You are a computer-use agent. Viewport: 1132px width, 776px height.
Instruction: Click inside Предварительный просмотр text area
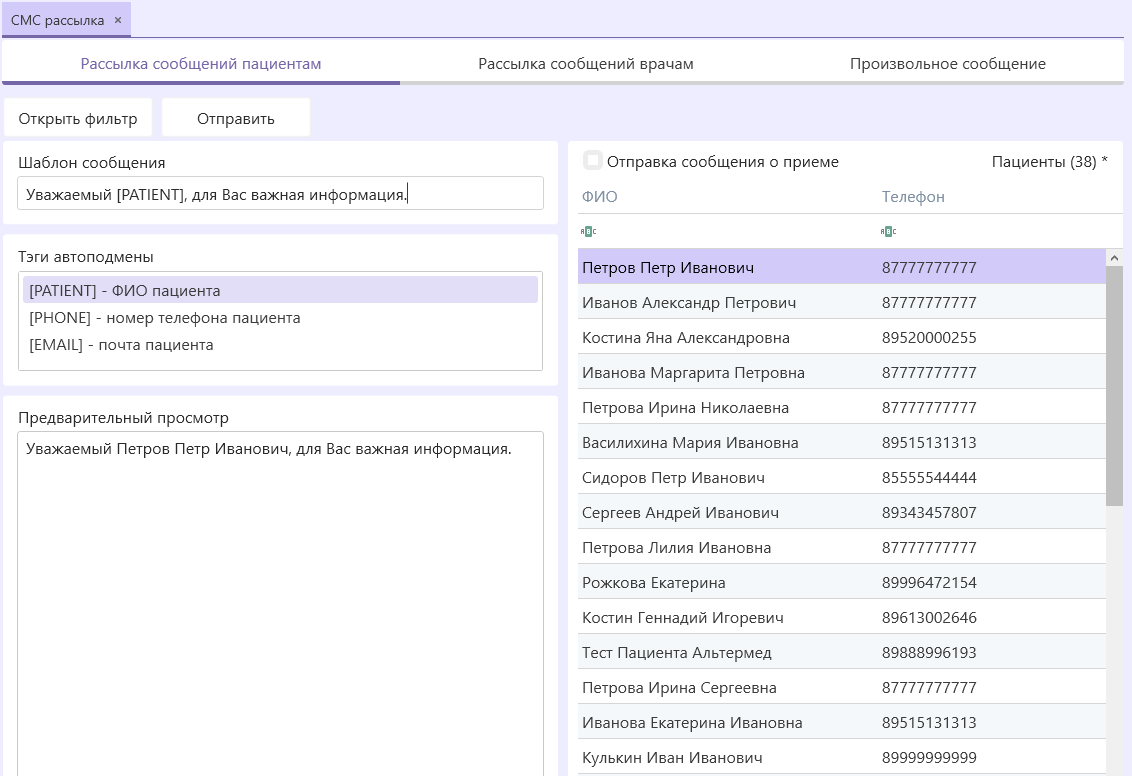(280, 603)
